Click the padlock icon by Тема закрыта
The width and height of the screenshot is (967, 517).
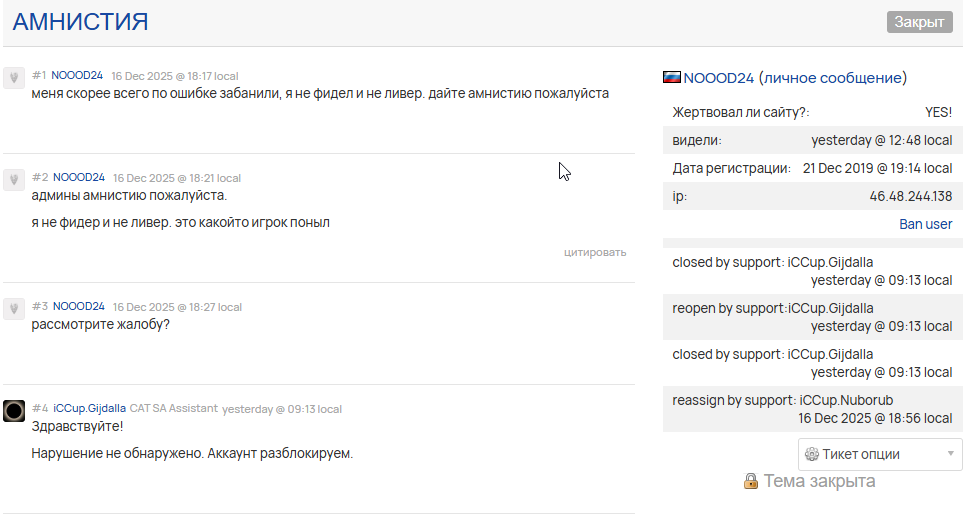tap(751, 482)
